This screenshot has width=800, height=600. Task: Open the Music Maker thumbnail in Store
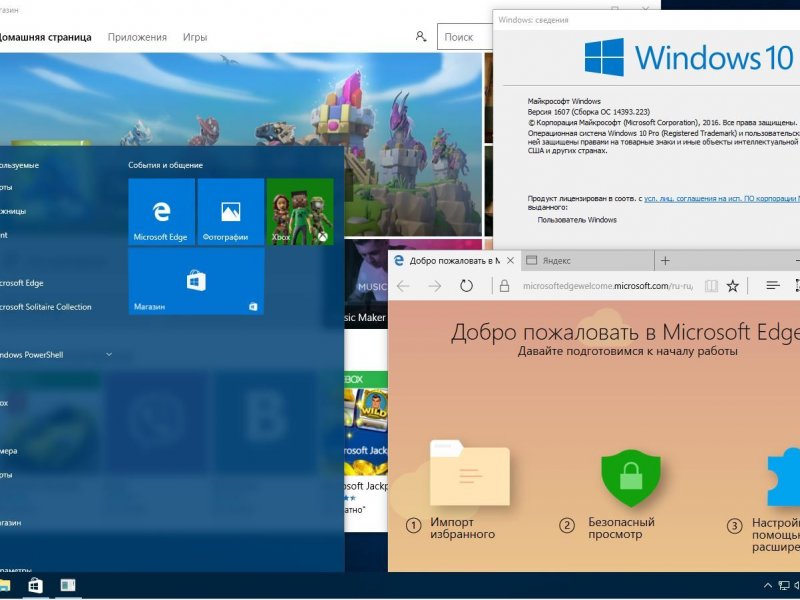pos(366,283)
